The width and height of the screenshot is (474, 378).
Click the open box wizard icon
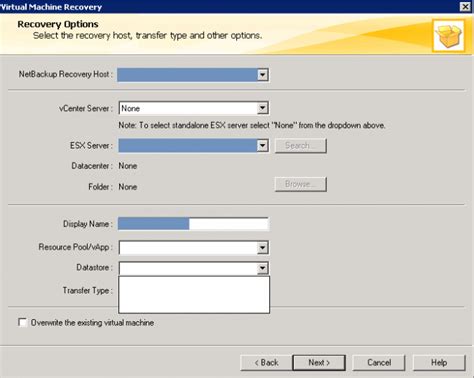coord(449,36)
